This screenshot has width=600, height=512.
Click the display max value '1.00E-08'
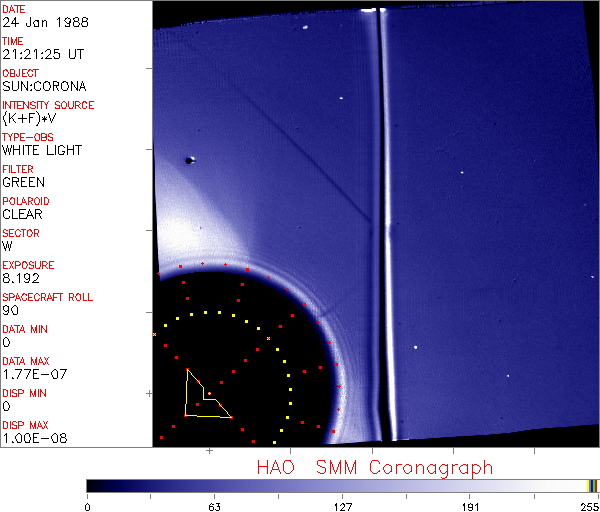click(34, 438)
